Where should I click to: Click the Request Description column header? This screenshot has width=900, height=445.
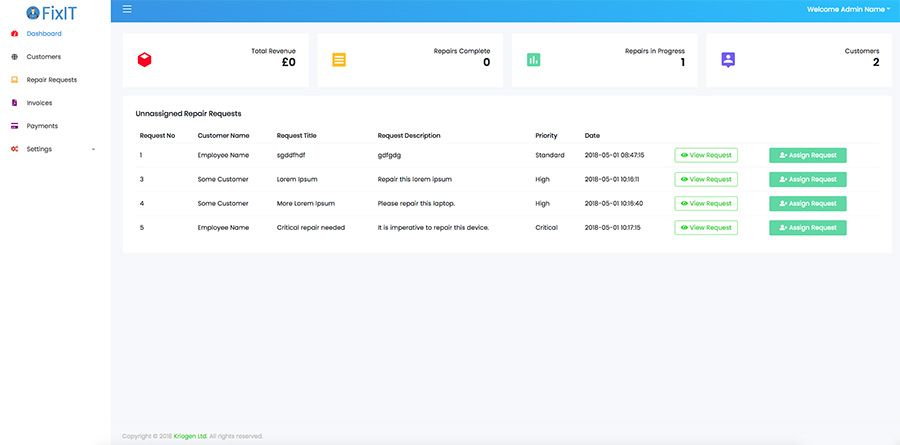(409, 136)
